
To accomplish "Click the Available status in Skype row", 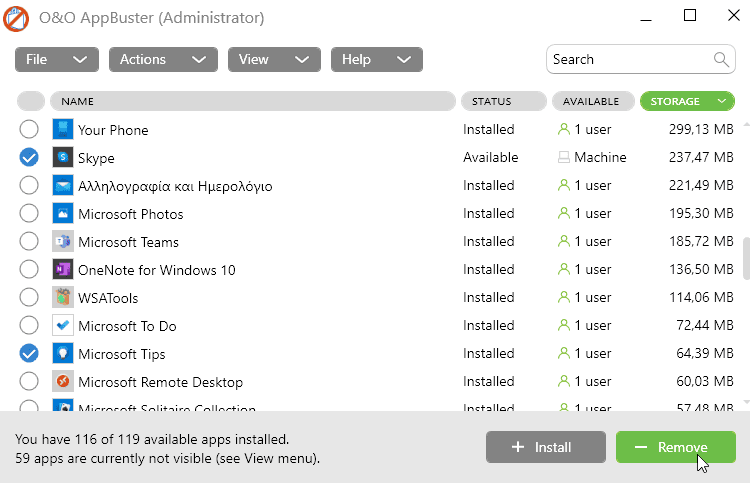I will (x=491, y=157).
